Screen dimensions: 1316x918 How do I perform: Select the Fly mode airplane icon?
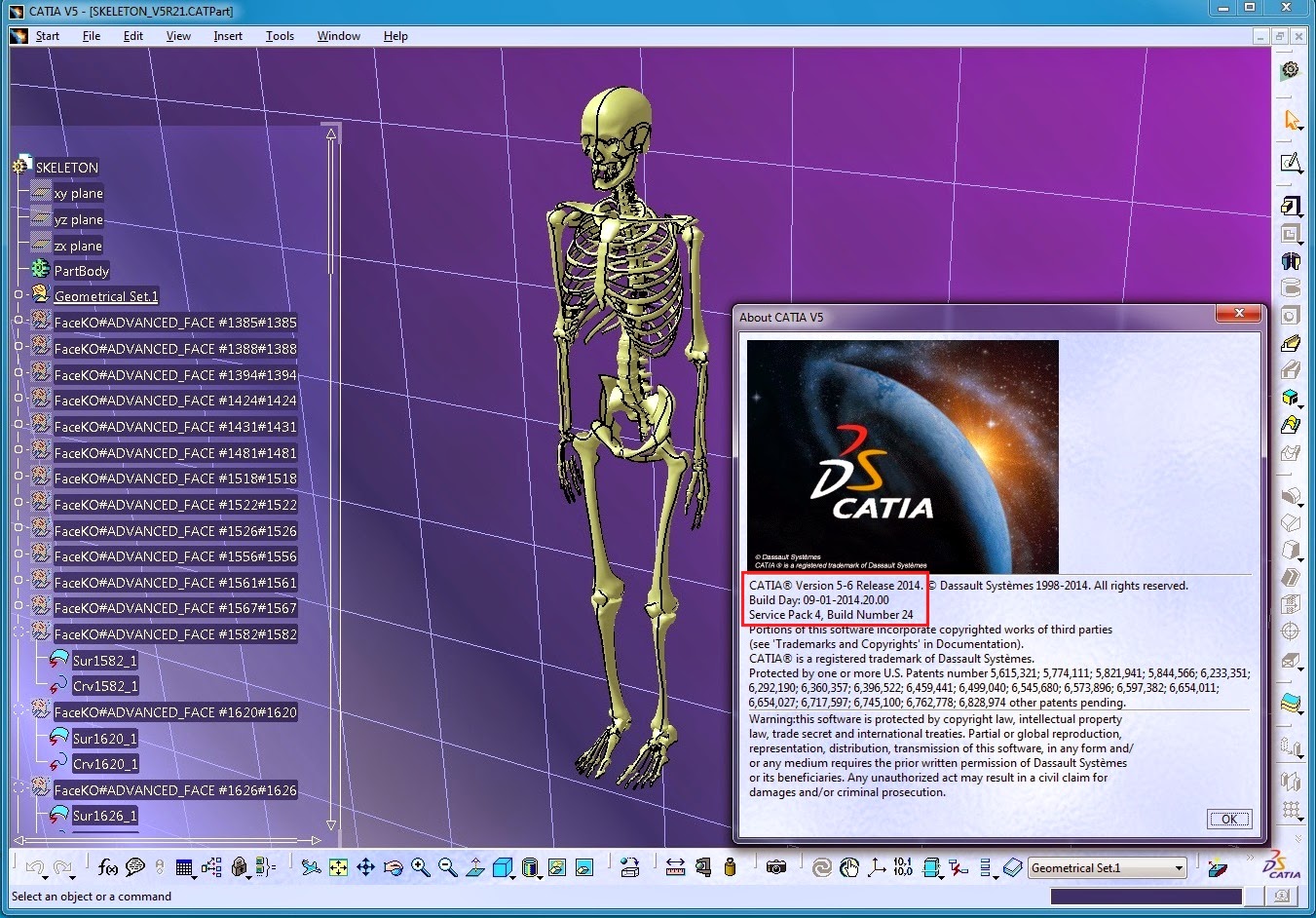point(311,867)
